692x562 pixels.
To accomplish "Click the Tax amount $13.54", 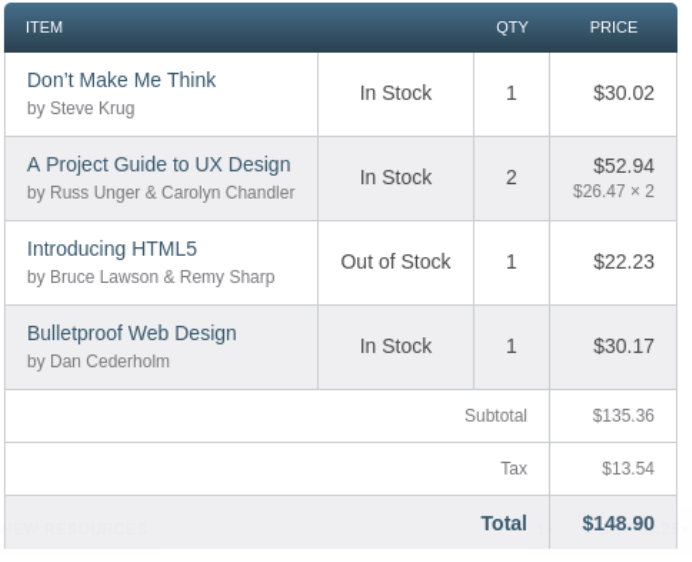I will click(627, 468).
